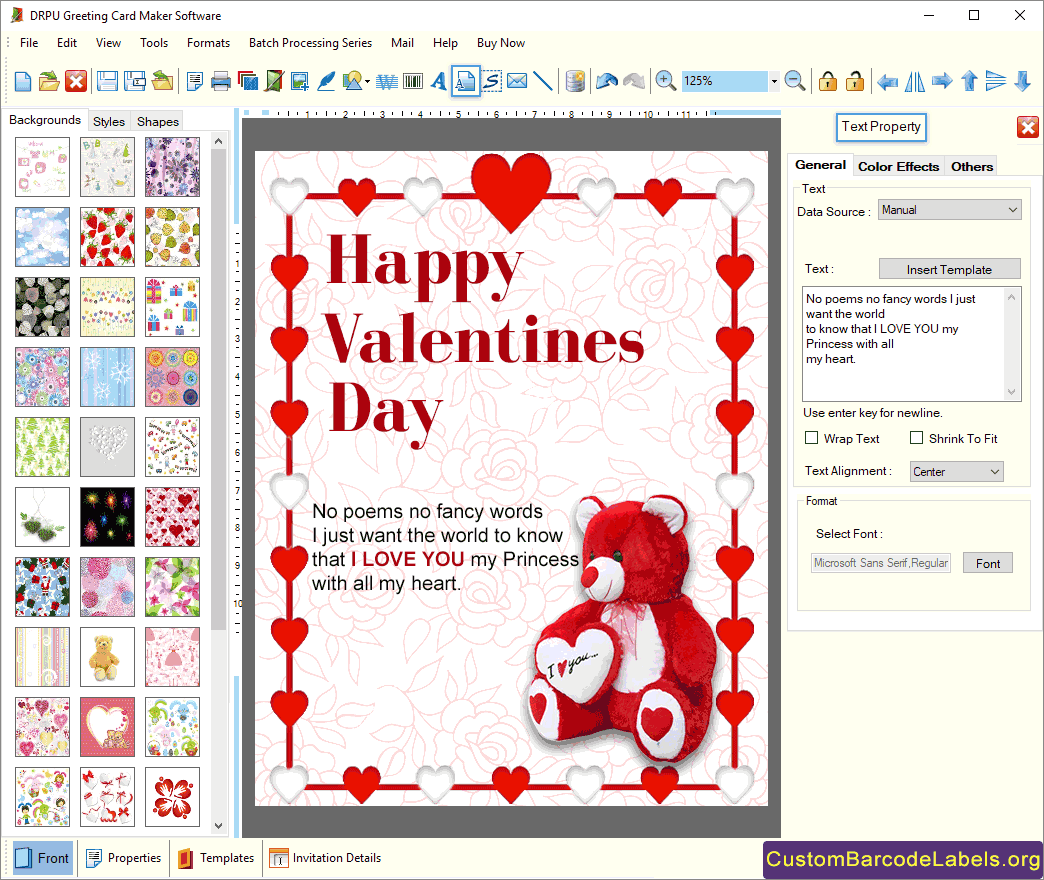Select the signature tool icon
This screenshot has width=1044, height=880.
click(x=491, y=81)
